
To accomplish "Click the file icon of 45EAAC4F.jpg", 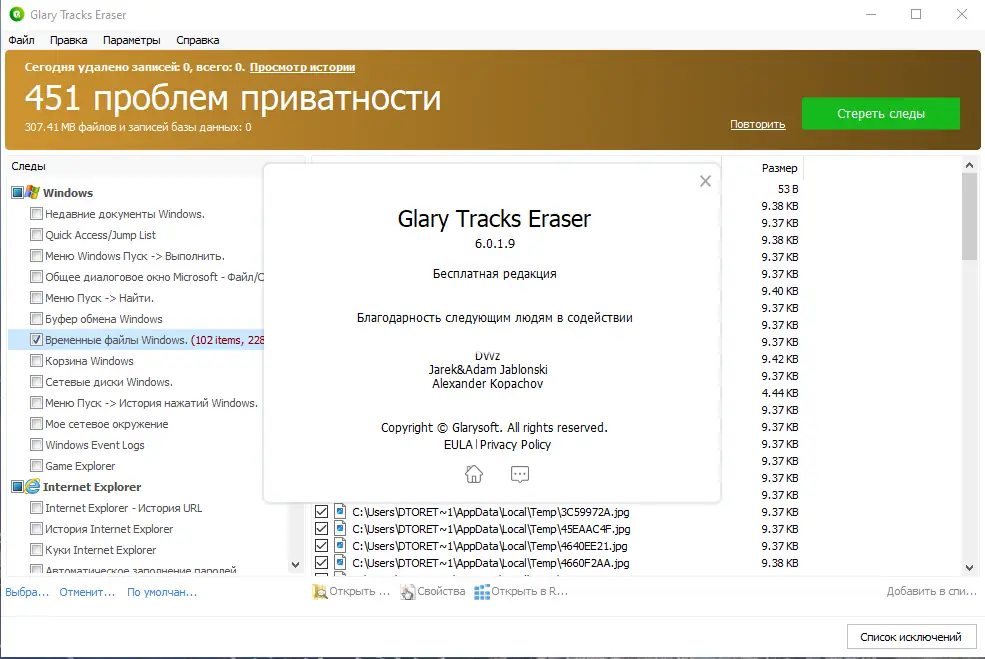I will (x=340, y=528).
